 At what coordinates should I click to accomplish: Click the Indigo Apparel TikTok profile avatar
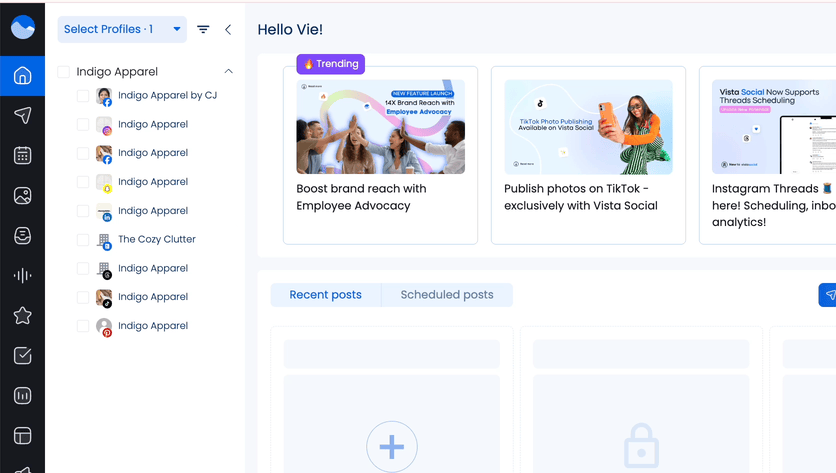coord(104,298)
